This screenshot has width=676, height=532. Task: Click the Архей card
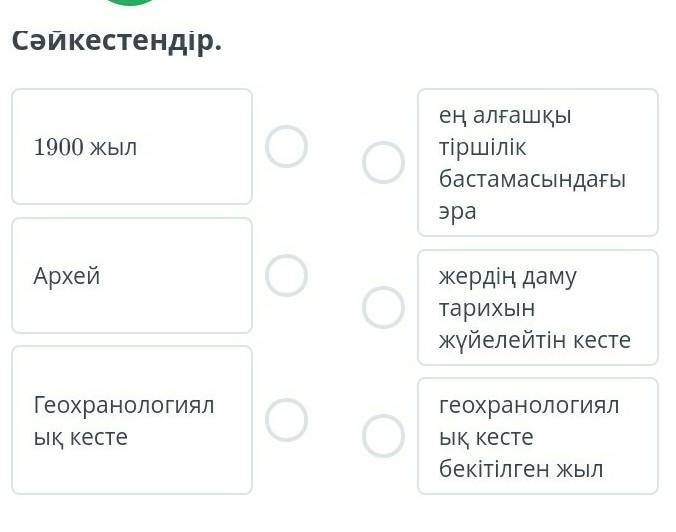[x=131, y=275]
